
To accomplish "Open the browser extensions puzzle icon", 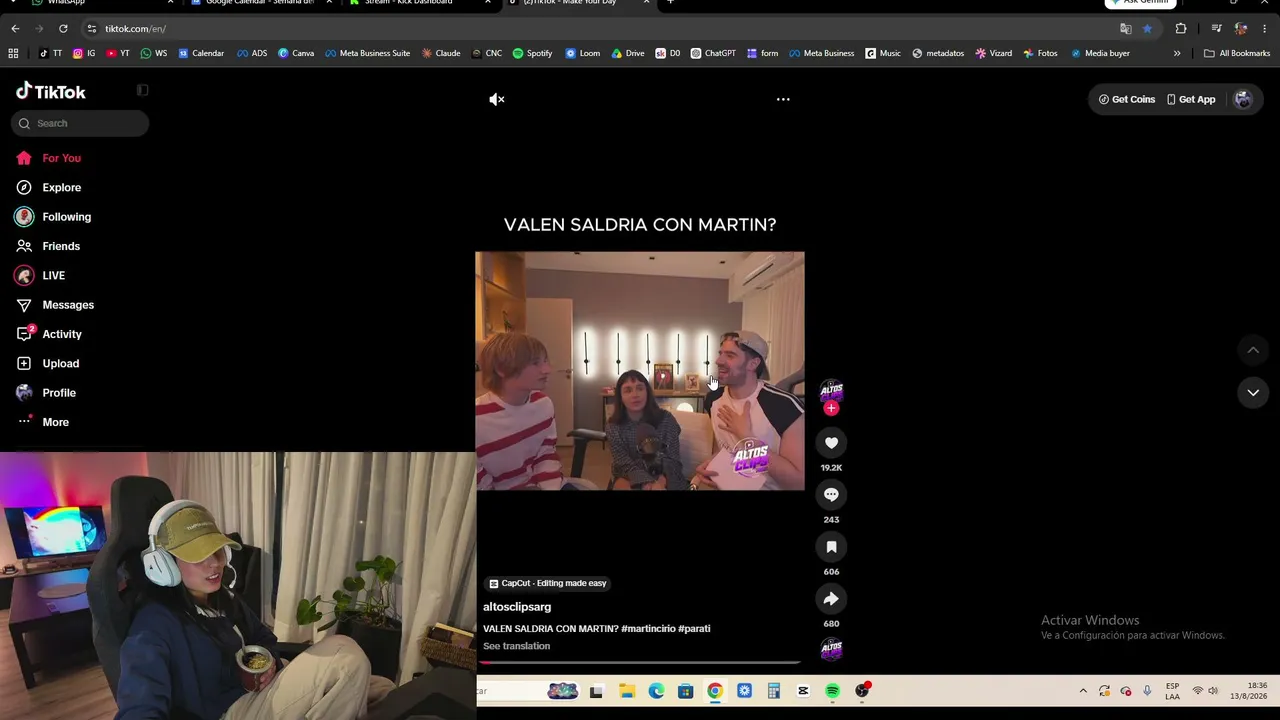I will [x=1181, y=29].
